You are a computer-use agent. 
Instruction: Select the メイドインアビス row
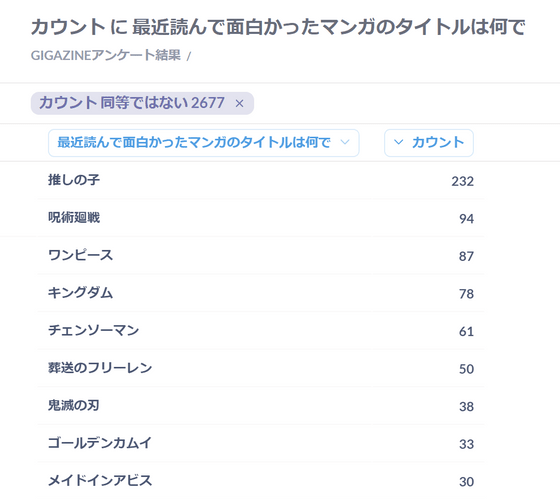tap(261, 480)
